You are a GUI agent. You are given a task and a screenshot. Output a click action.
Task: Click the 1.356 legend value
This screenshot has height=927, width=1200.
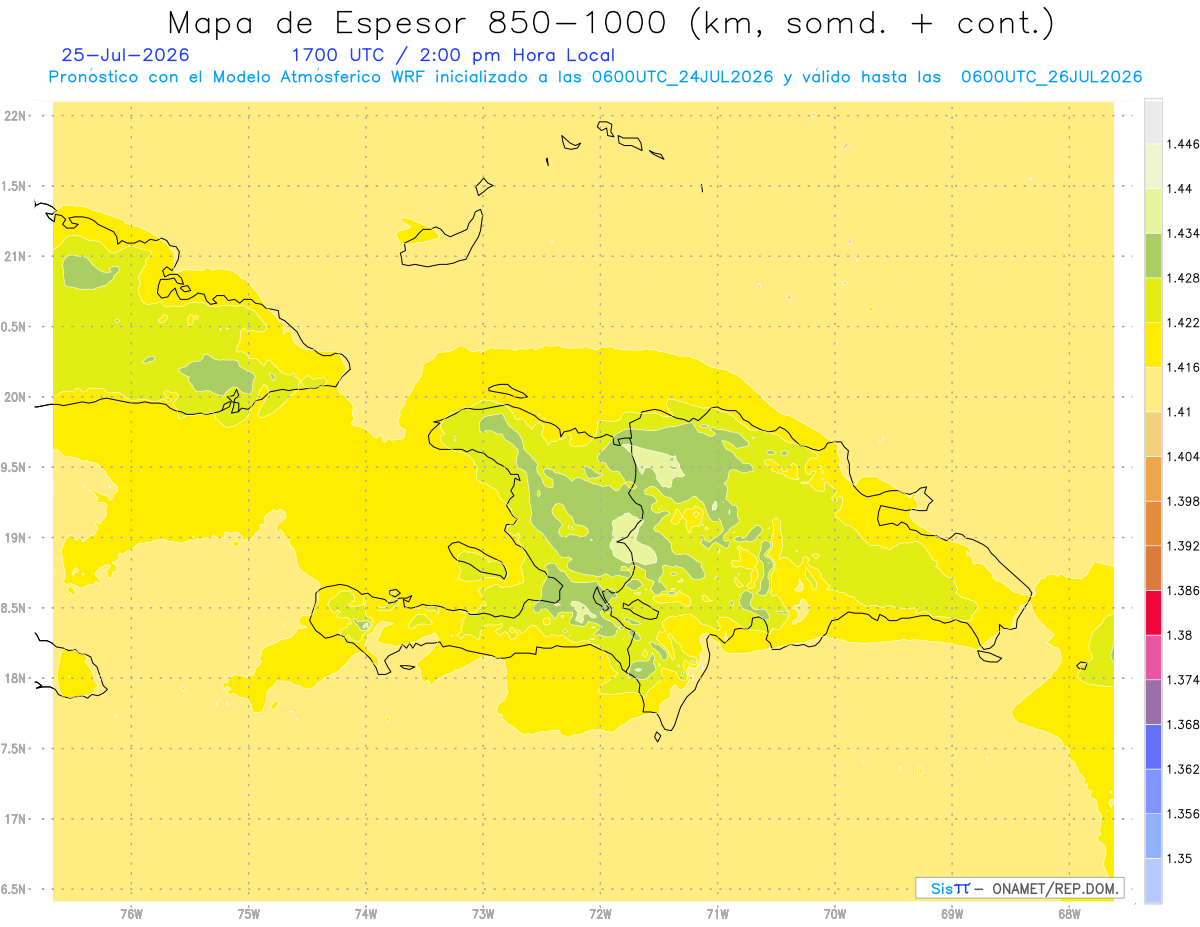pos(1183,814)
